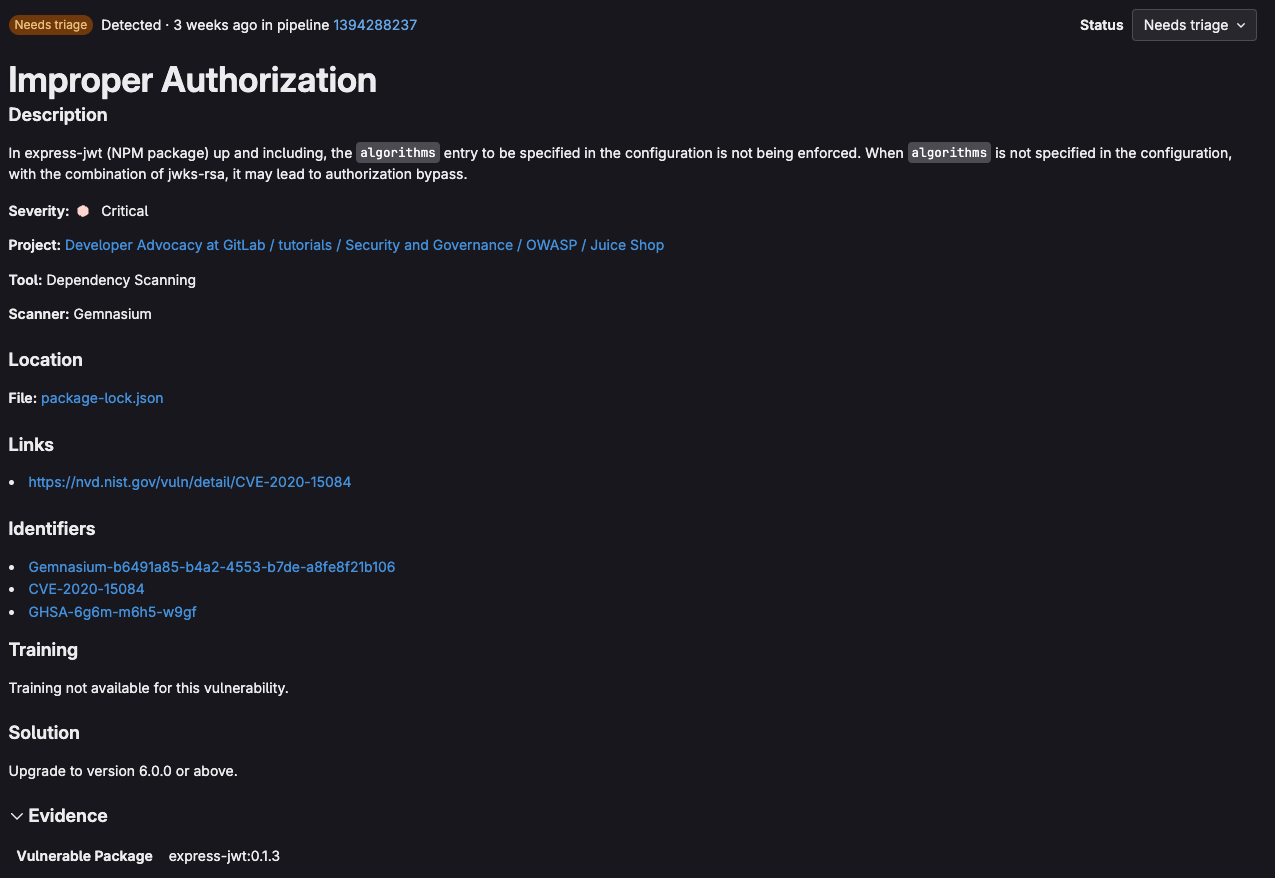Open pipeline 1394288237

click(375, 24)
